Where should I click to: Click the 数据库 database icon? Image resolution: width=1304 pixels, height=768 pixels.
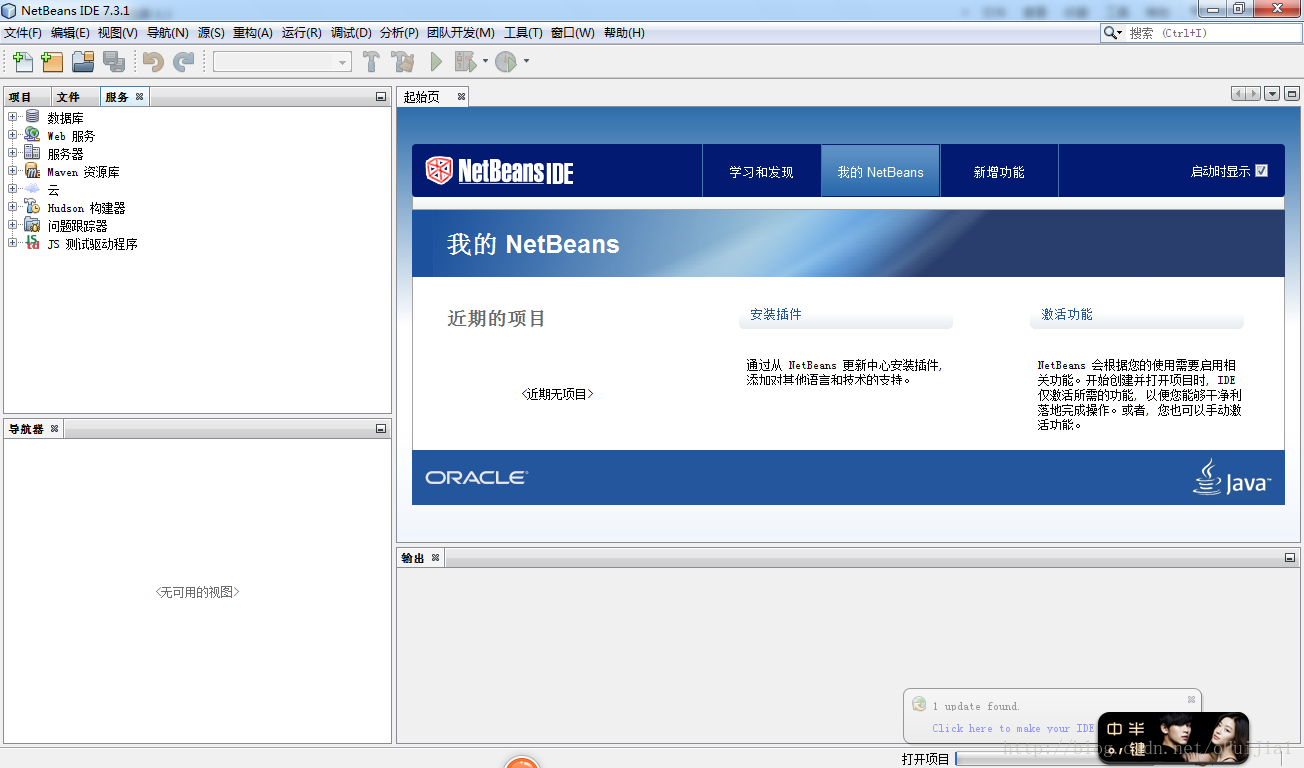[33, 117]
